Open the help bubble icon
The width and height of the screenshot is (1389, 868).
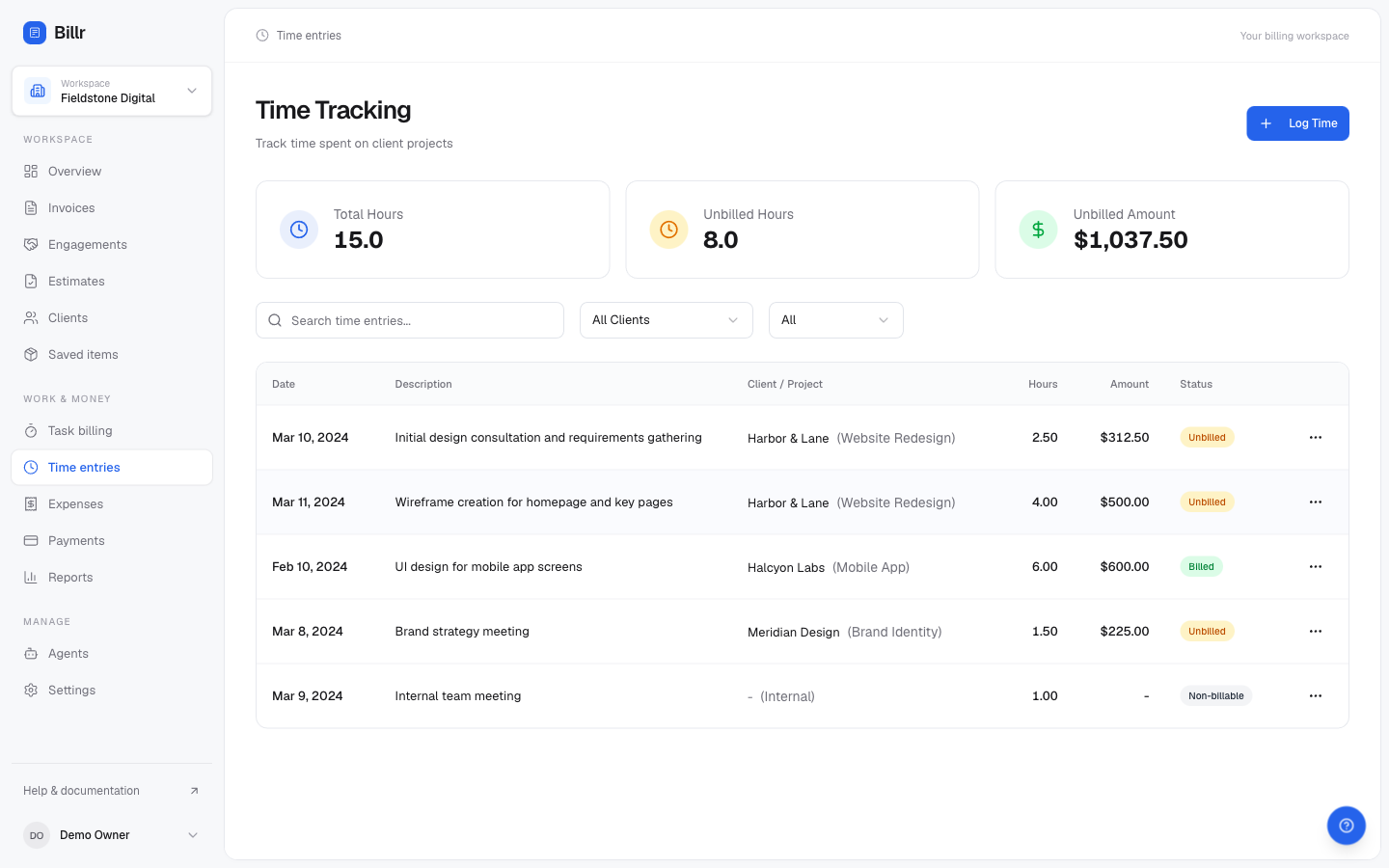(1347, 826)
